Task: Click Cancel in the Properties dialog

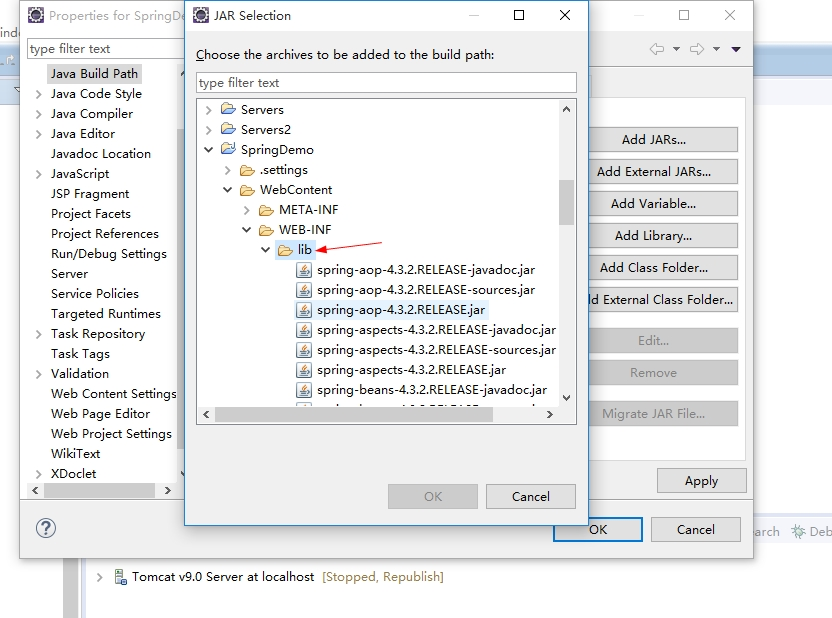Action: (696, 529)
